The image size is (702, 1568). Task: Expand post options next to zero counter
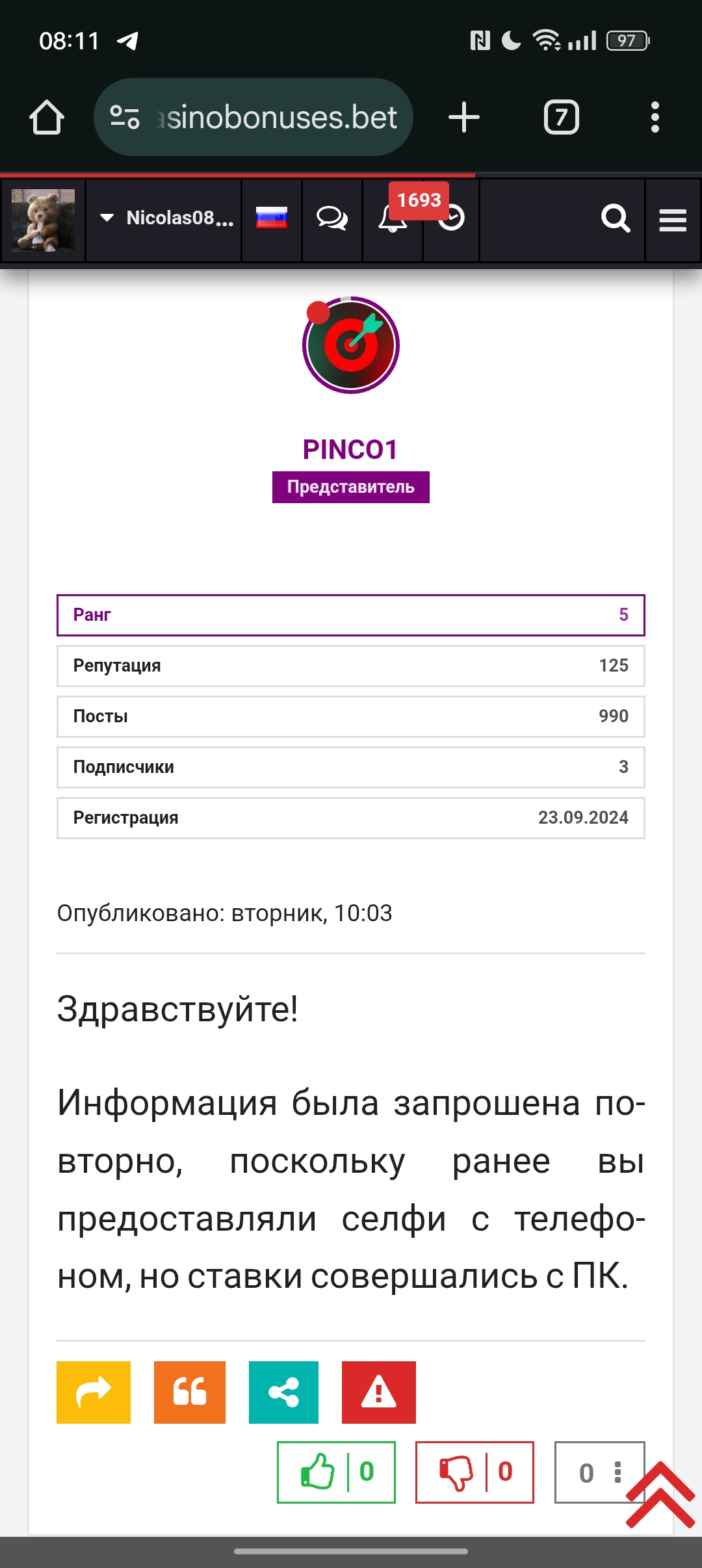click(x=617, y=1472)
